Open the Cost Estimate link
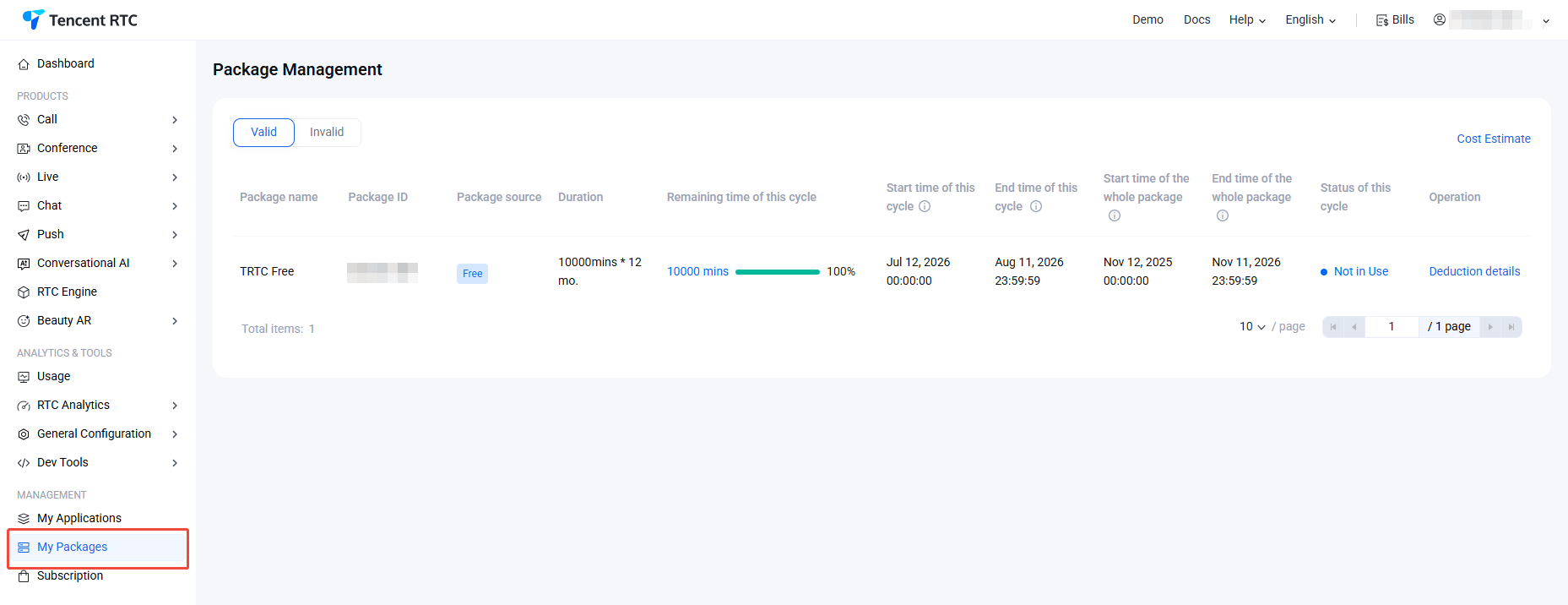The width and height of the screenshot is (1568, 605). click(x=1493, y=139)
